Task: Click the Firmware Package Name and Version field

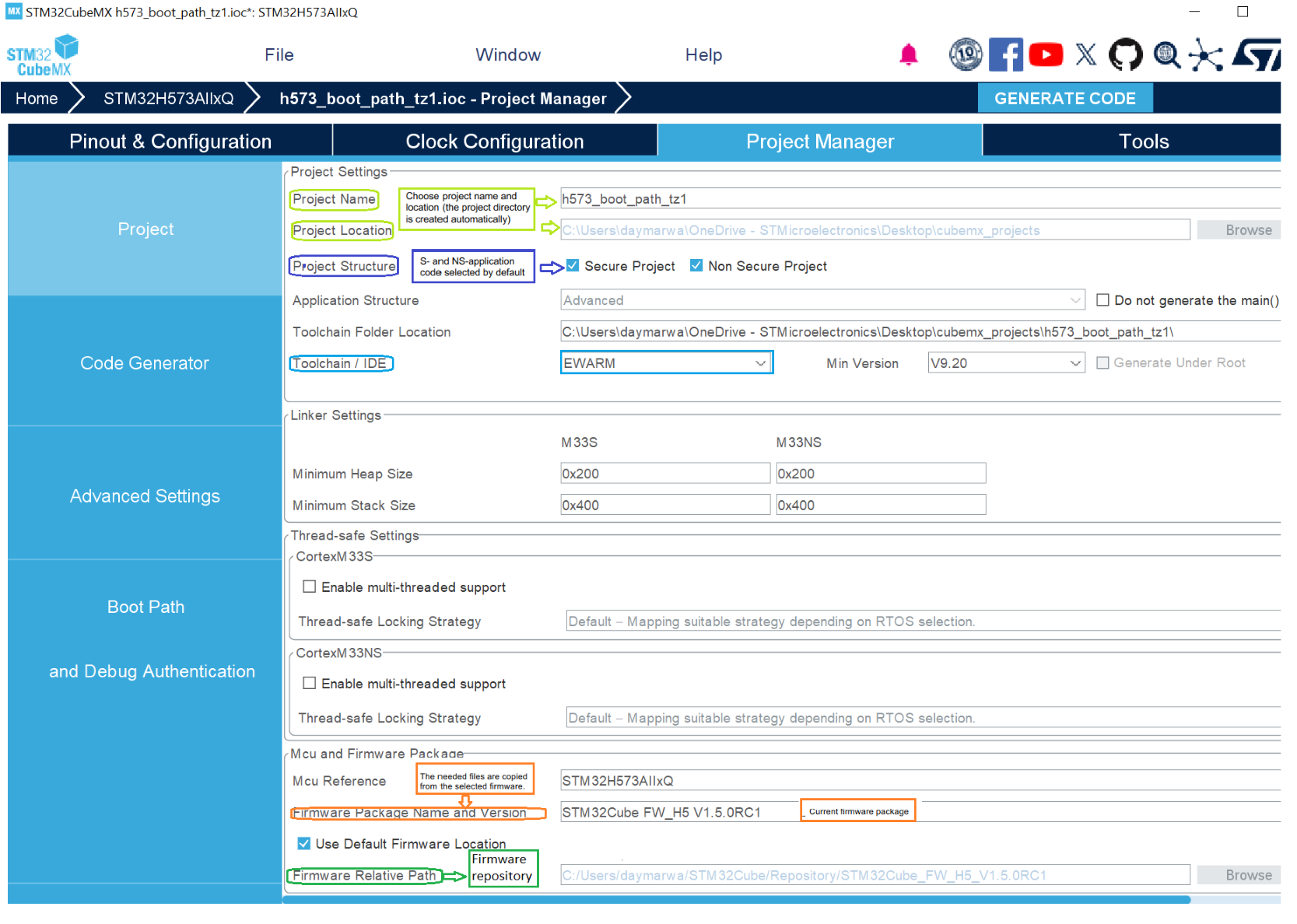Action: pos(920,812)
